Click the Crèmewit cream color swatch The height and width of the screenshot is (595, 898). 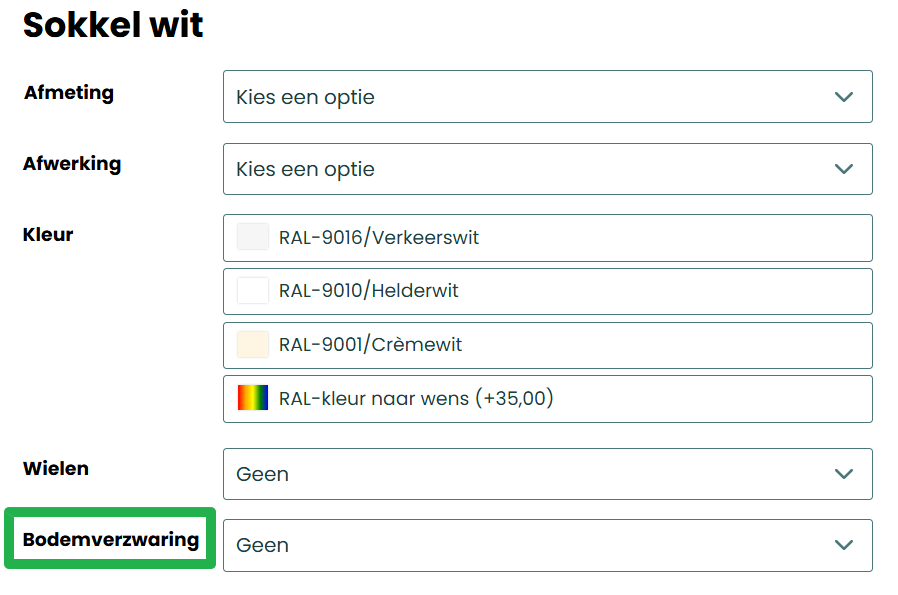pos(253,345)
